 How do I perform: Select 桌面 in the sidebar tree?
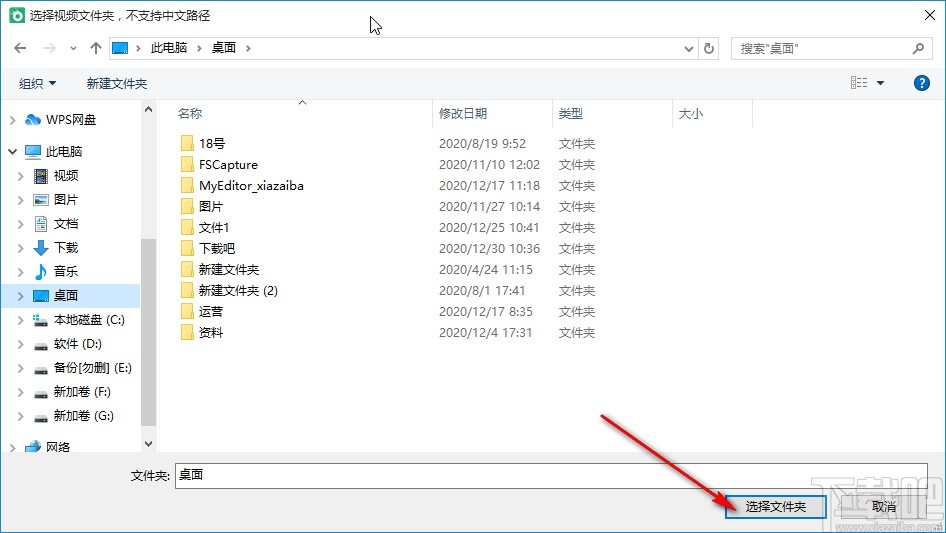tap(66, 296)
